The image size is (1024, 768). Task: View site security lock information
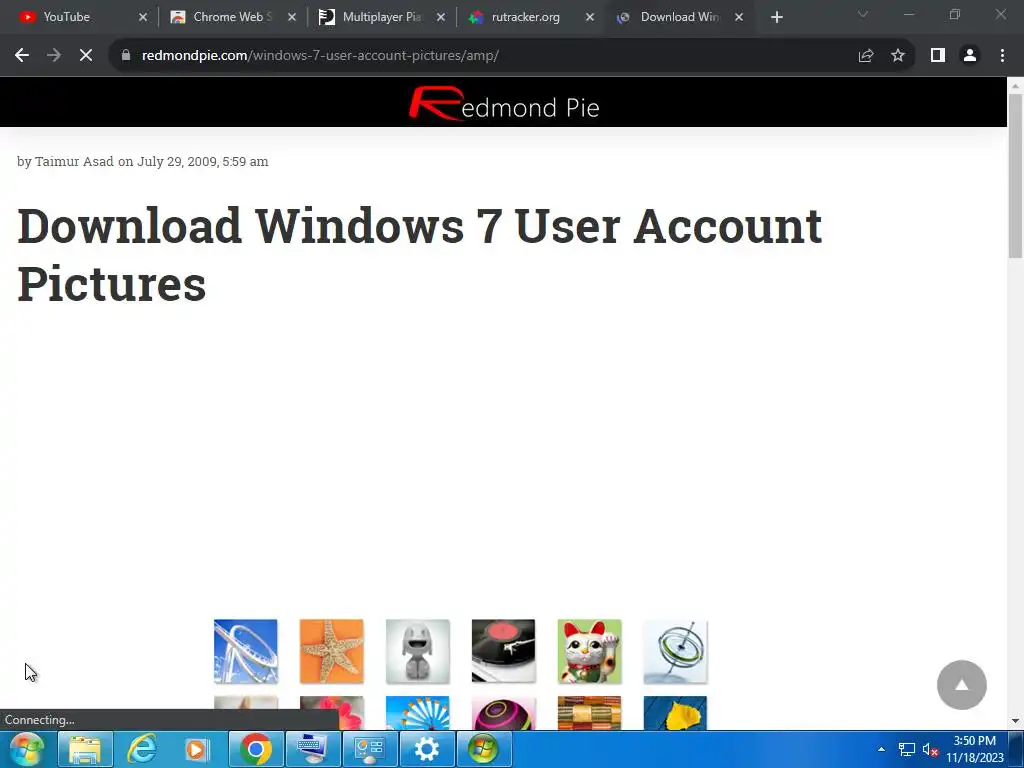(x=126, y=56)
